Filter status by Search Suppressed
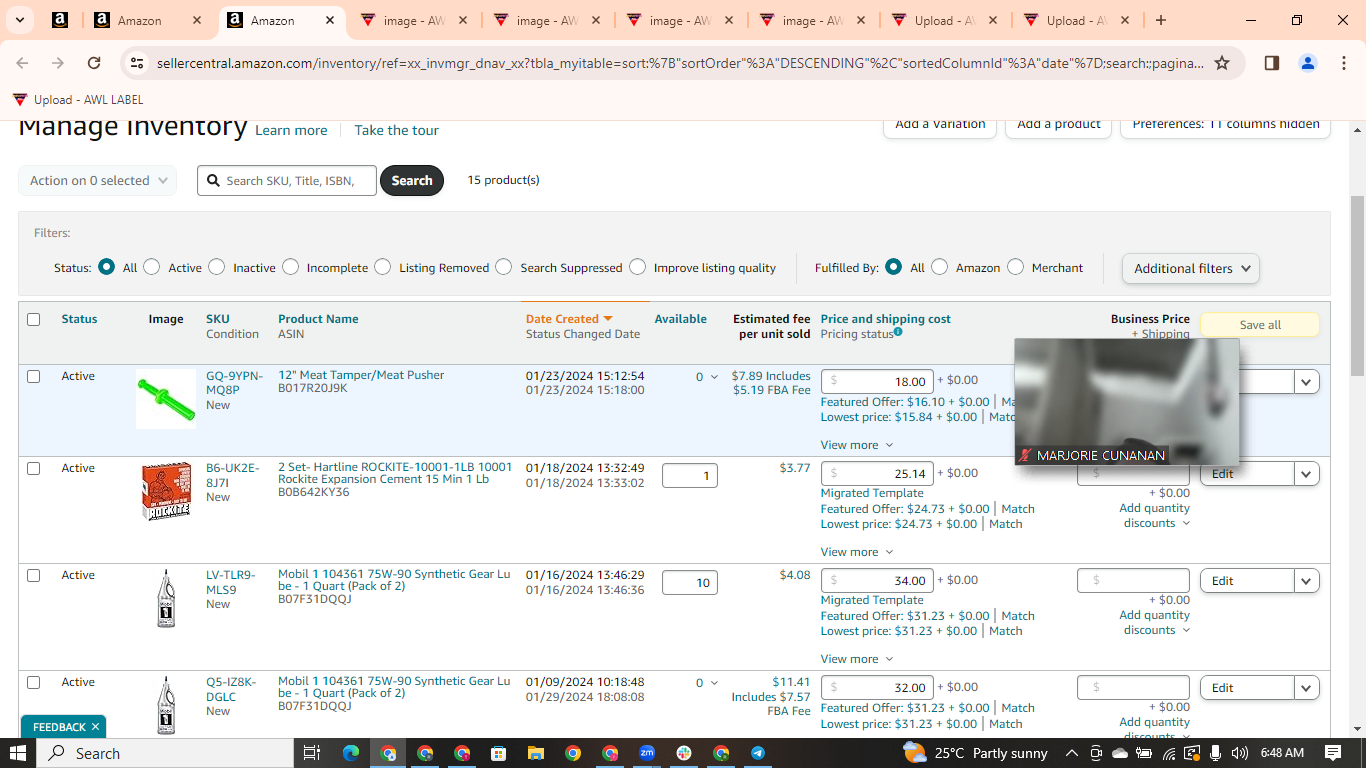 (504, 267)
